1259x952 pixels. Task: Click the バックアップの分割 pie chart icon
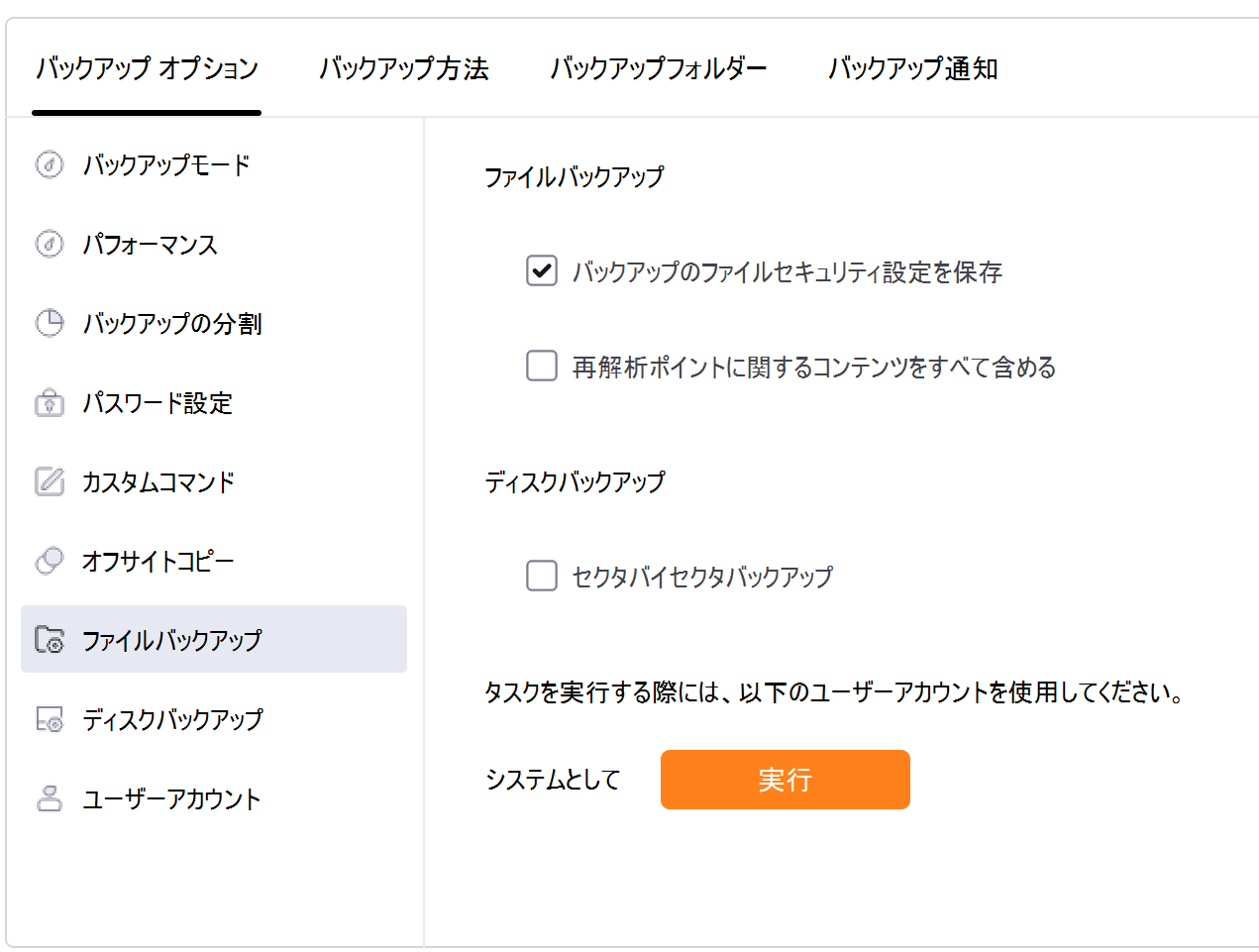(50, 323)
